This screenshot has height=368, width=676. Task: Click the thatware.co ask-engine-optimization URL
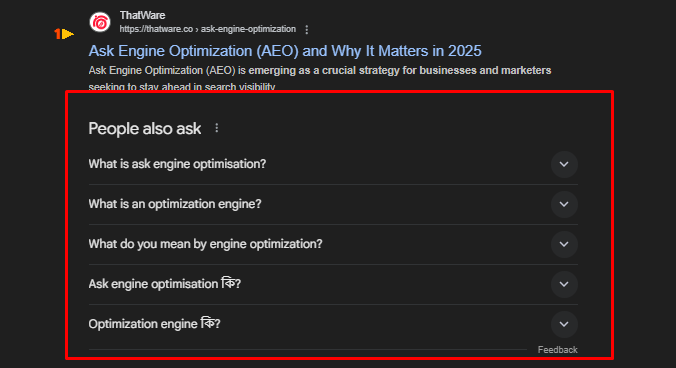[x=208, y=29]
